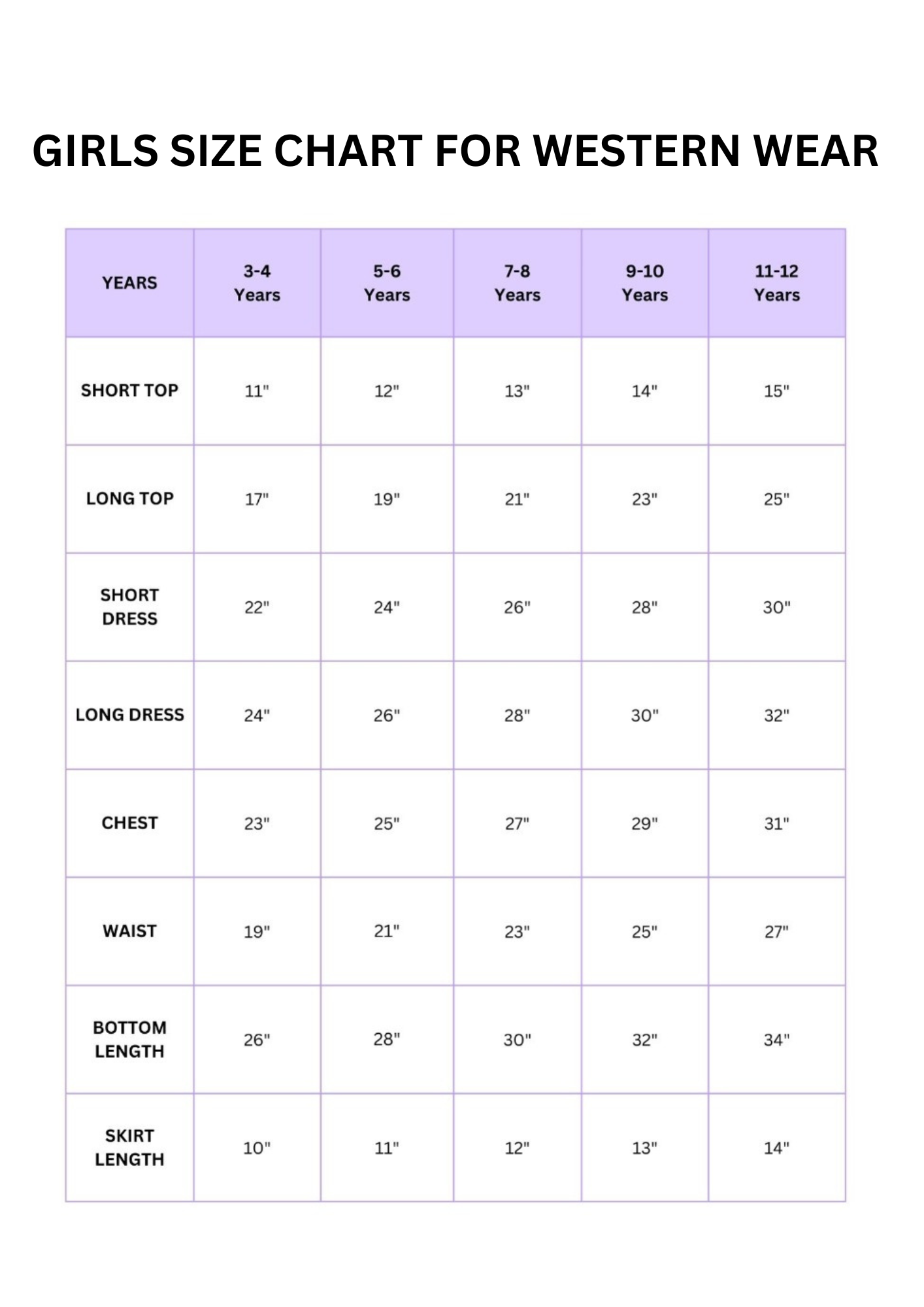The width and height of the screenshot is (924, 1307).
Task: Click Skirt Length value for 3-4 Years
Action: [257, 1148]
